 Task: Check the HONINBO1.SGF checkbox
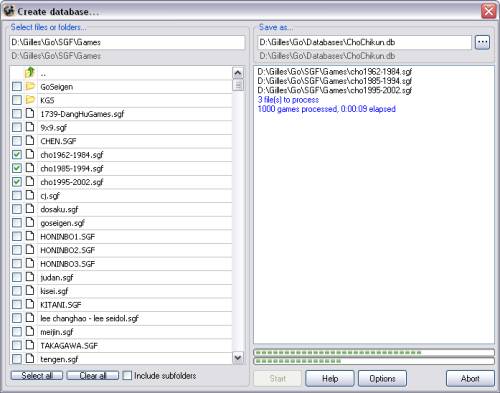click(17, 237)
